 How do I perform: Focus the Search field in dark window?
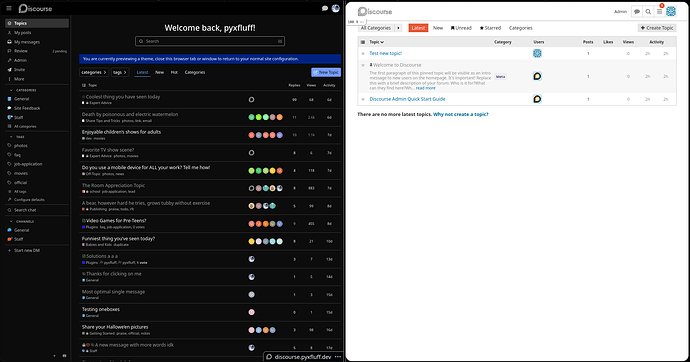(x=210, y=41)
